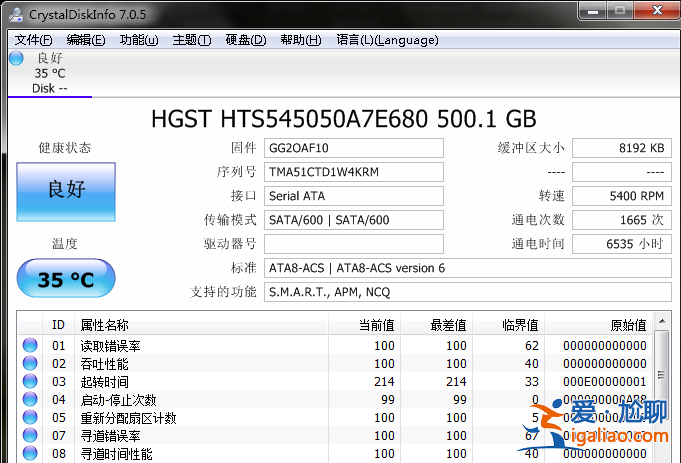Click the 当前值 column header
The height and width of the screenshot is (463, 681).
coord(364,325)
